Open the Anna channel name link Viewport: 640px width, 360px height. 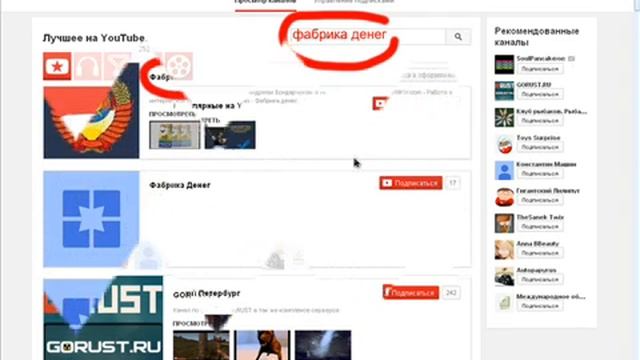[x=538, y=244]
